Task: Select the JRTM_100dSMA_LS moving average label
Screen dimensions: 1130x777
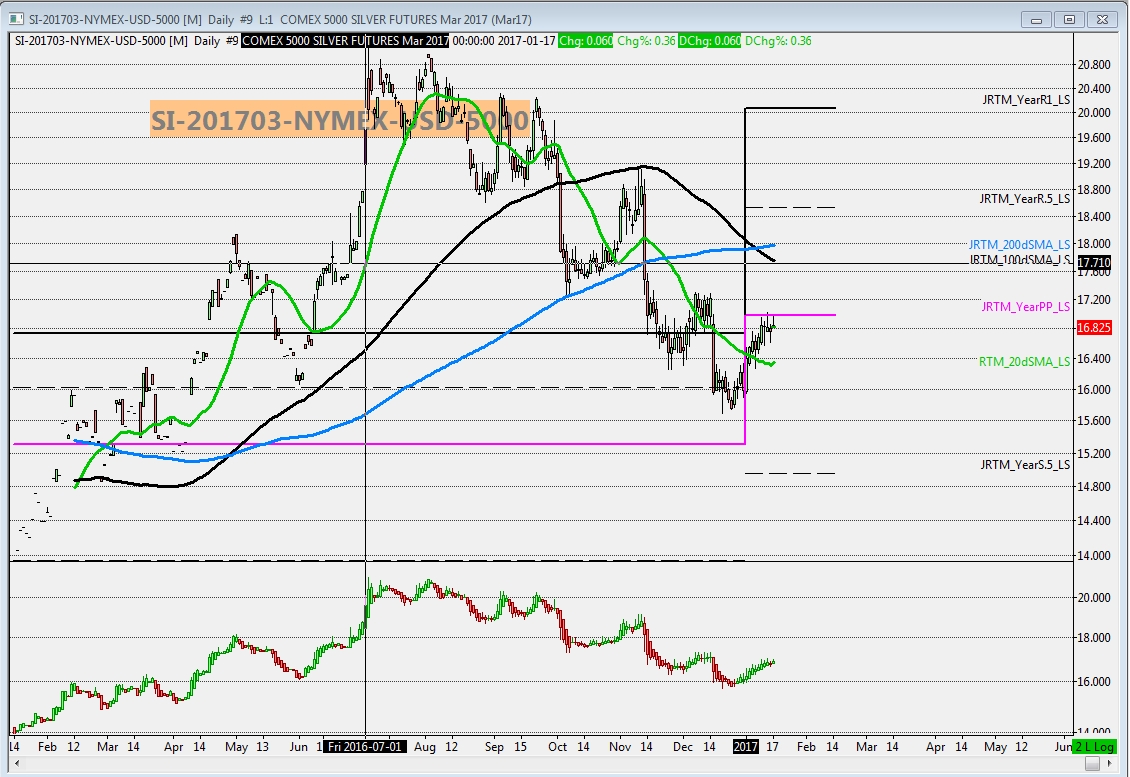Action: tap(1020, 259)
